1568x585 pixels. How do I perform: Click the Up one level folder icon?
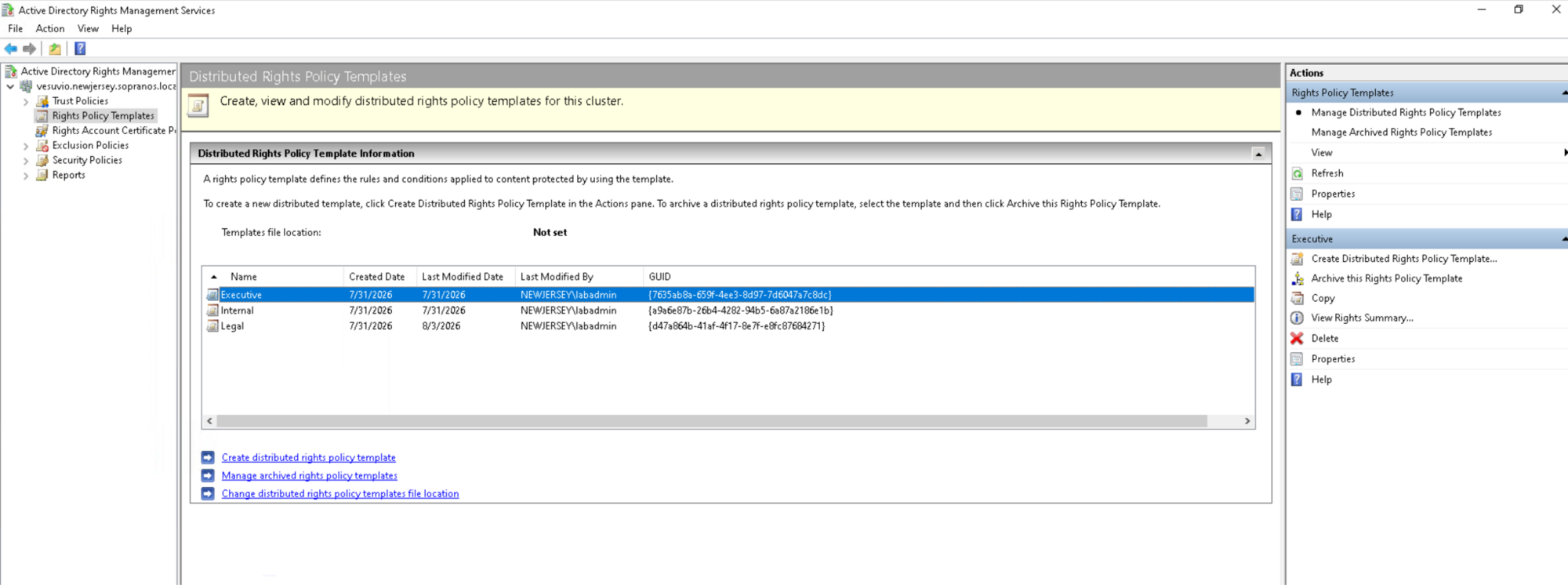[x=55, y=49]
